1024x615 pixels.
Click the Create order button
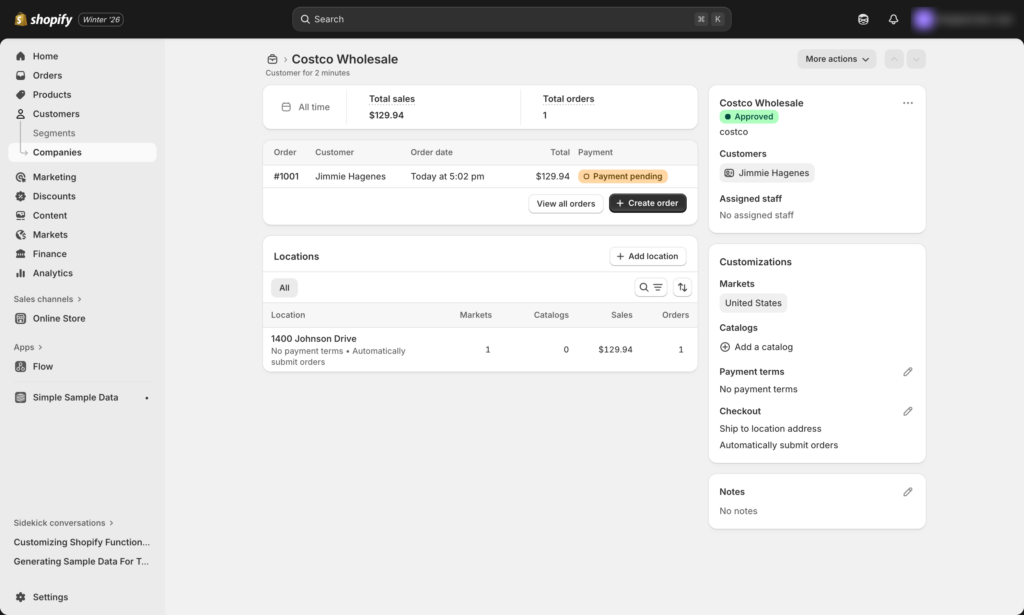(x=647, y=203)
